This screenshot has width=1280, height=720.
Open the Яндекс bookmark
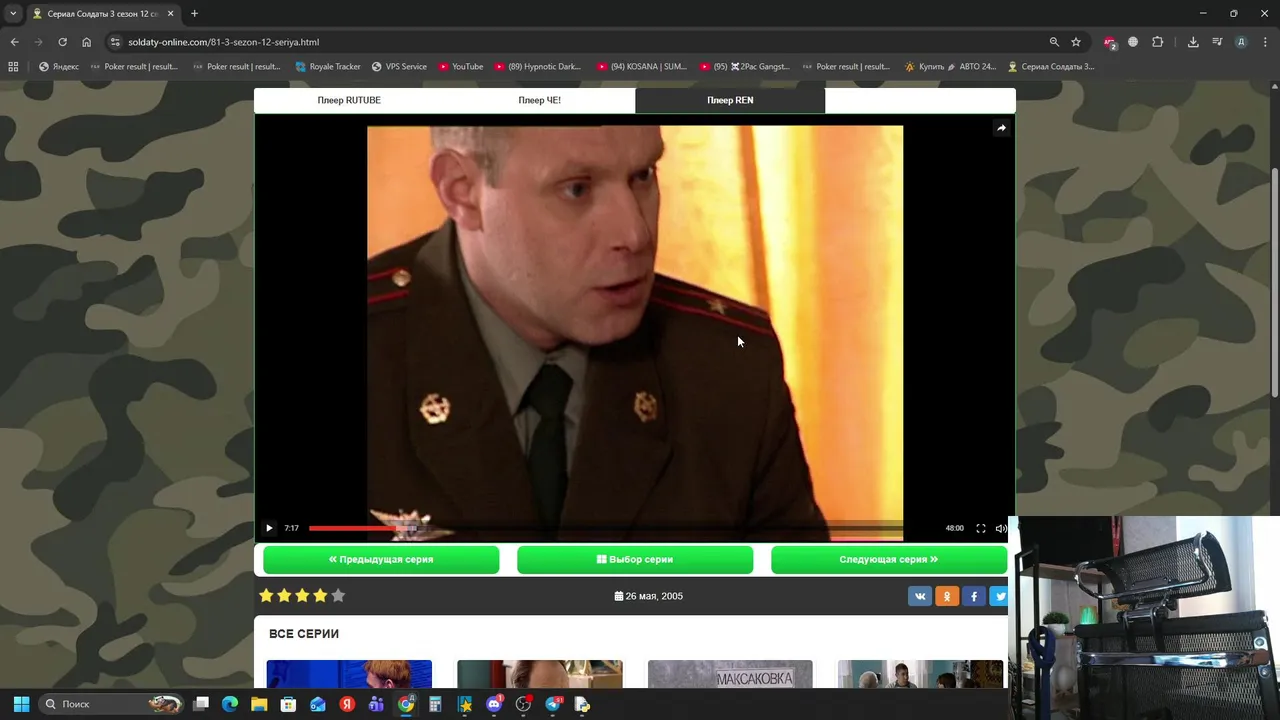pos(59,67)
